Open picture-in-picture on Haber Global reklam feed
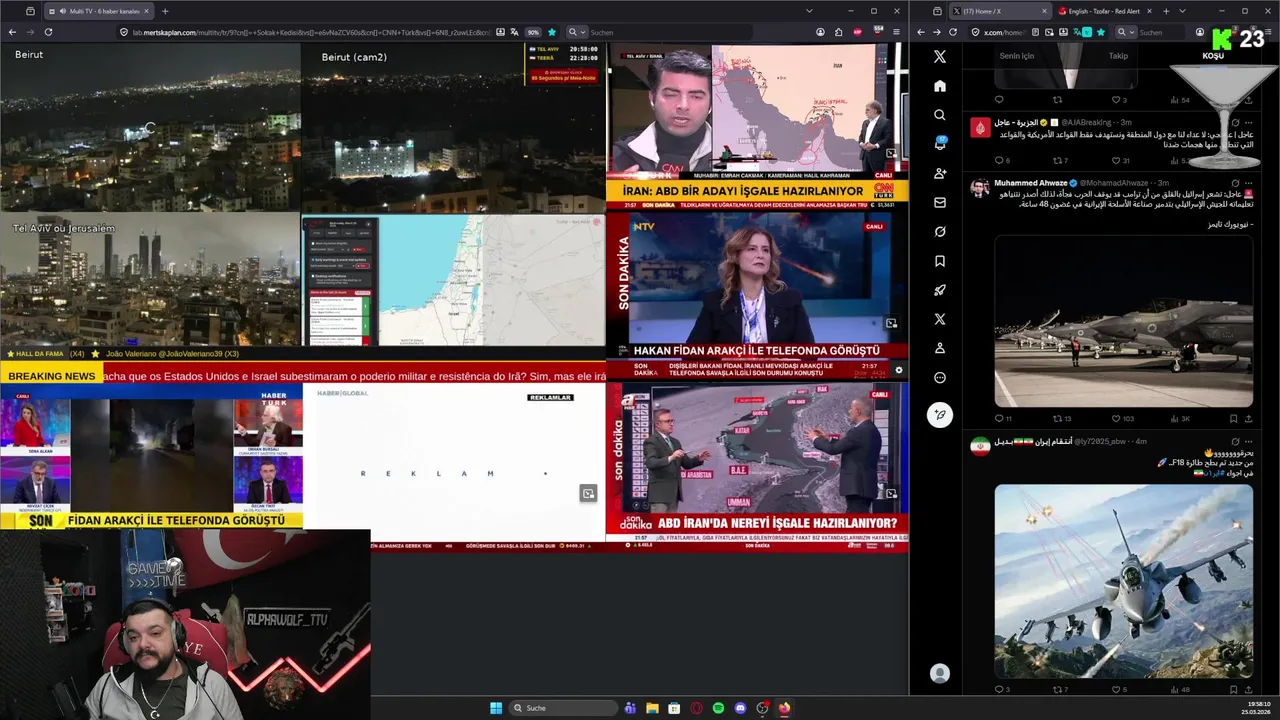This screenshot has width=1280, height=720. tap(588, 493)
